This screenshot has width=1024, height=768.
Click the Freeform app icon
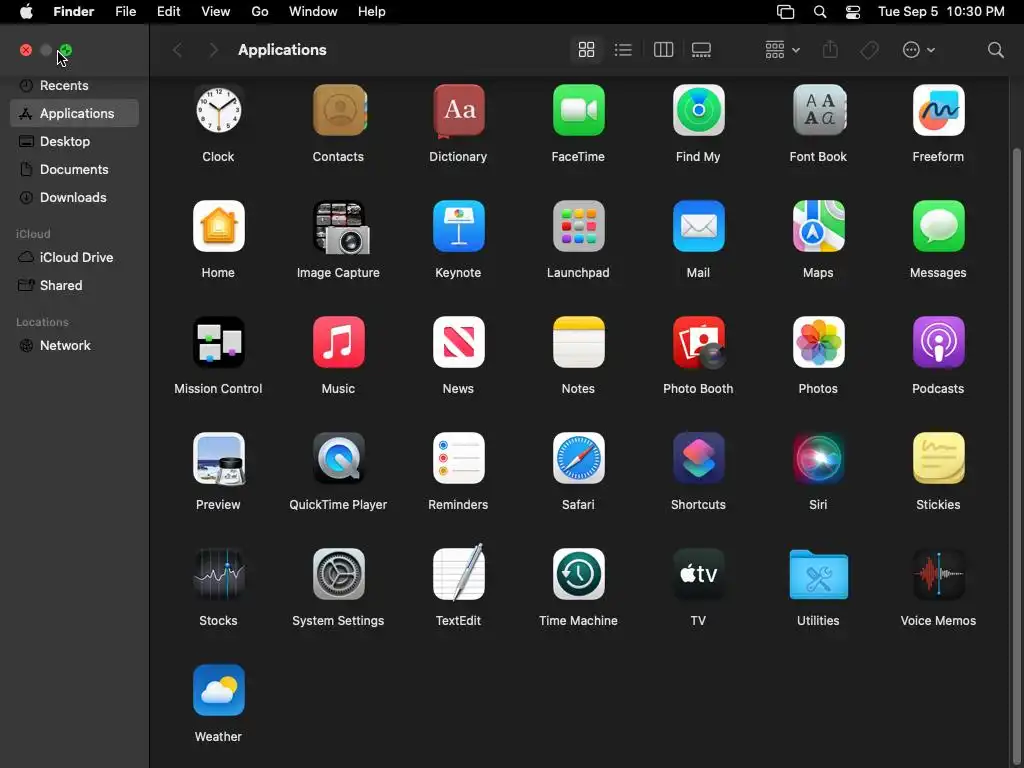(x=938, y=110)
